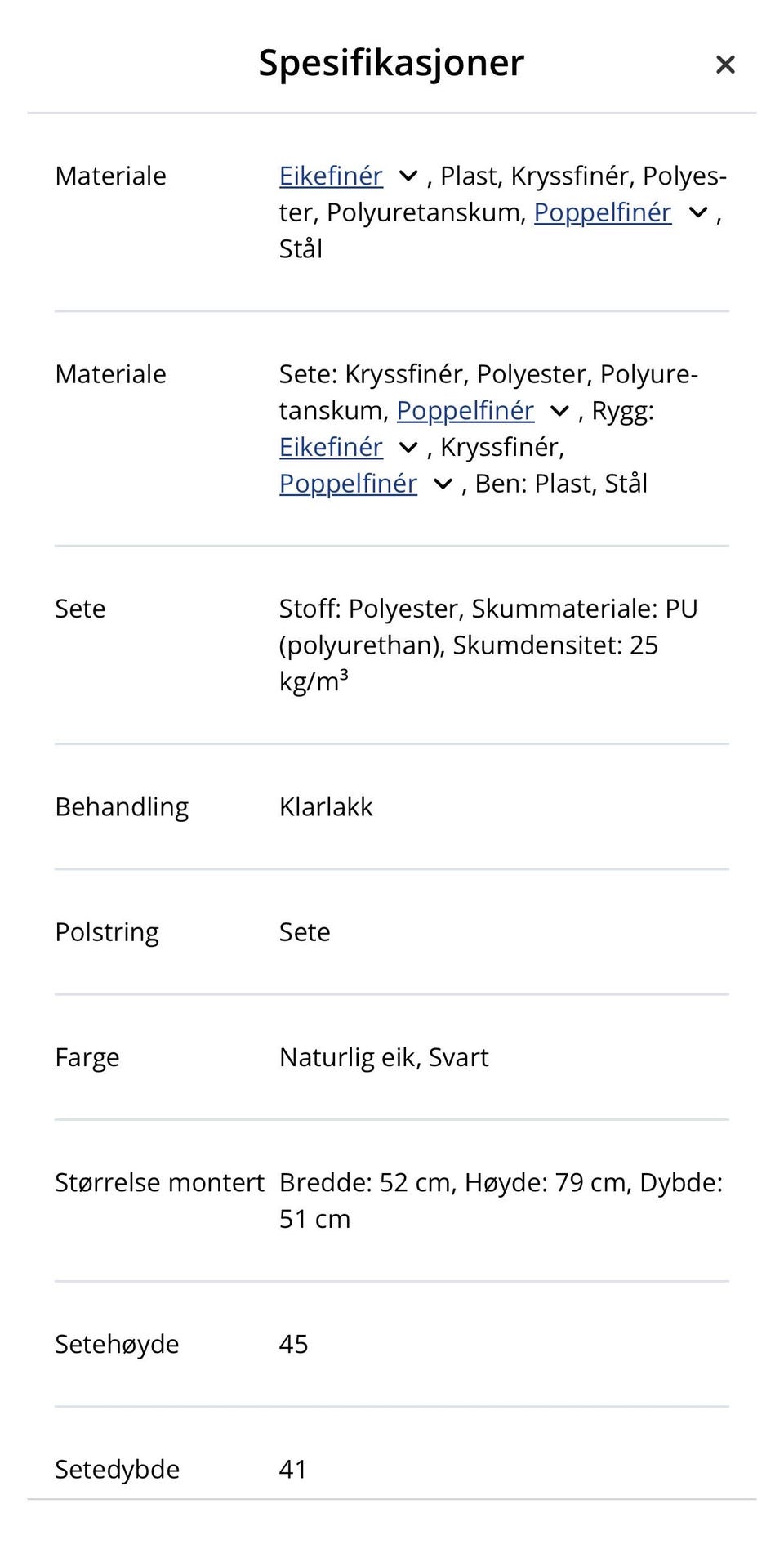The image size is (784, 1558).
Task: Select the Setedybde value 41
Action: 292,1470
